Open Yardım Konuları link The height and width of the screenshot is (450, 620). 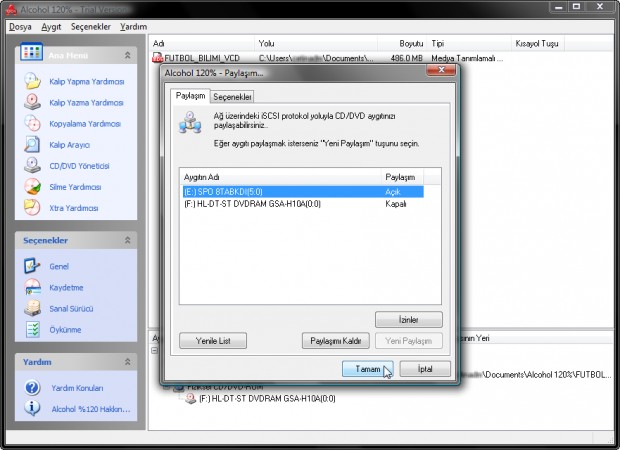[x=77, y=388]
